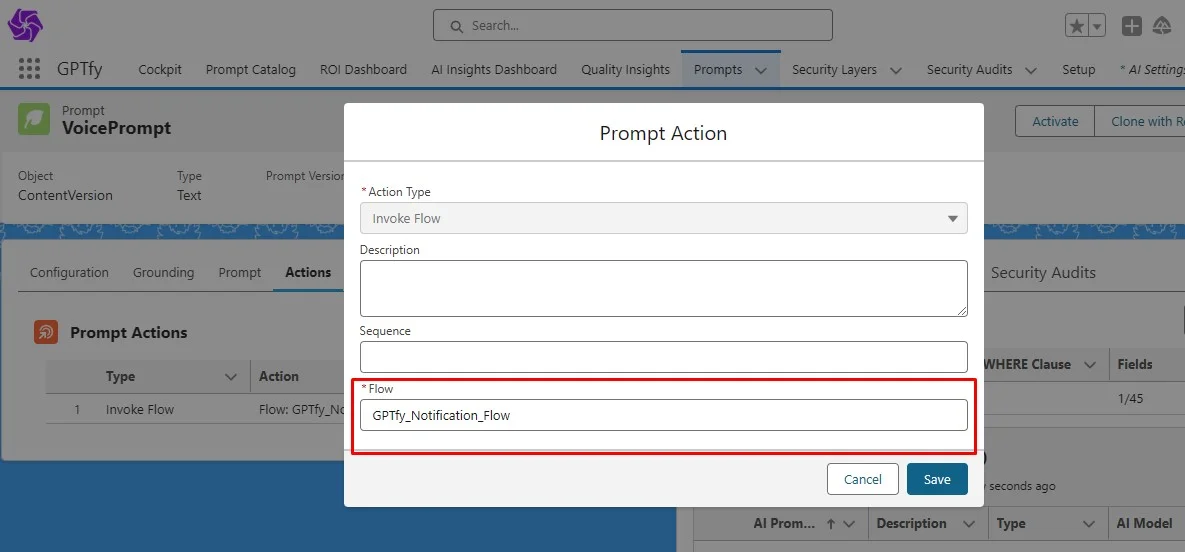Click the orange Prompt Actions icon
1185x552 pixels.
point(46,332)
